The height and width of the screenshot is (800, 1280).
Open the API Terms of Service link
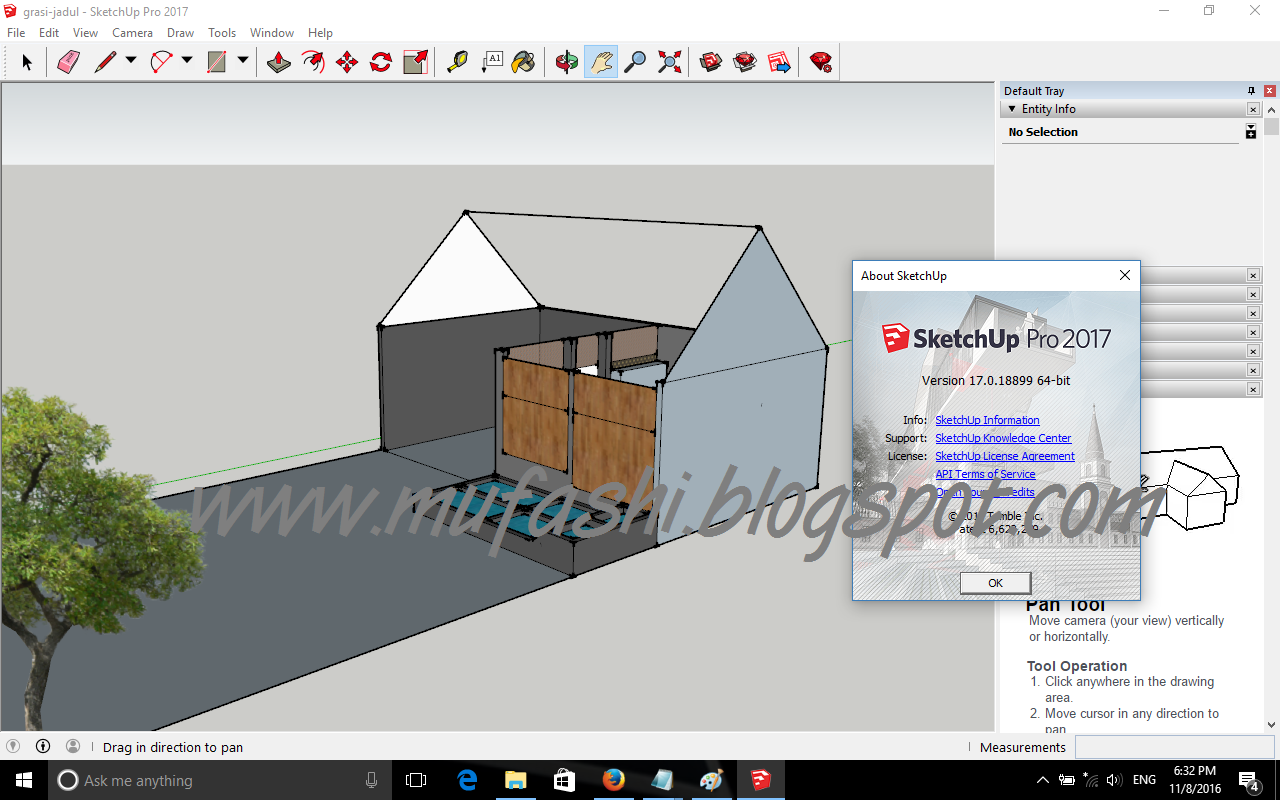click(985, 474)
